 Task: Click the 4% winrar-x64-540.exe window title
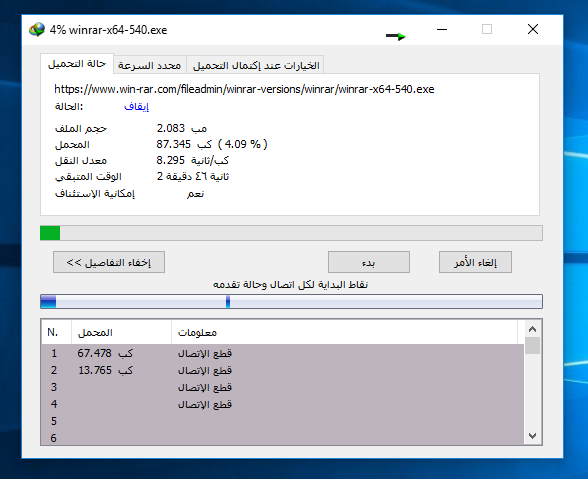pyautogui.click(x=108, y=30)
